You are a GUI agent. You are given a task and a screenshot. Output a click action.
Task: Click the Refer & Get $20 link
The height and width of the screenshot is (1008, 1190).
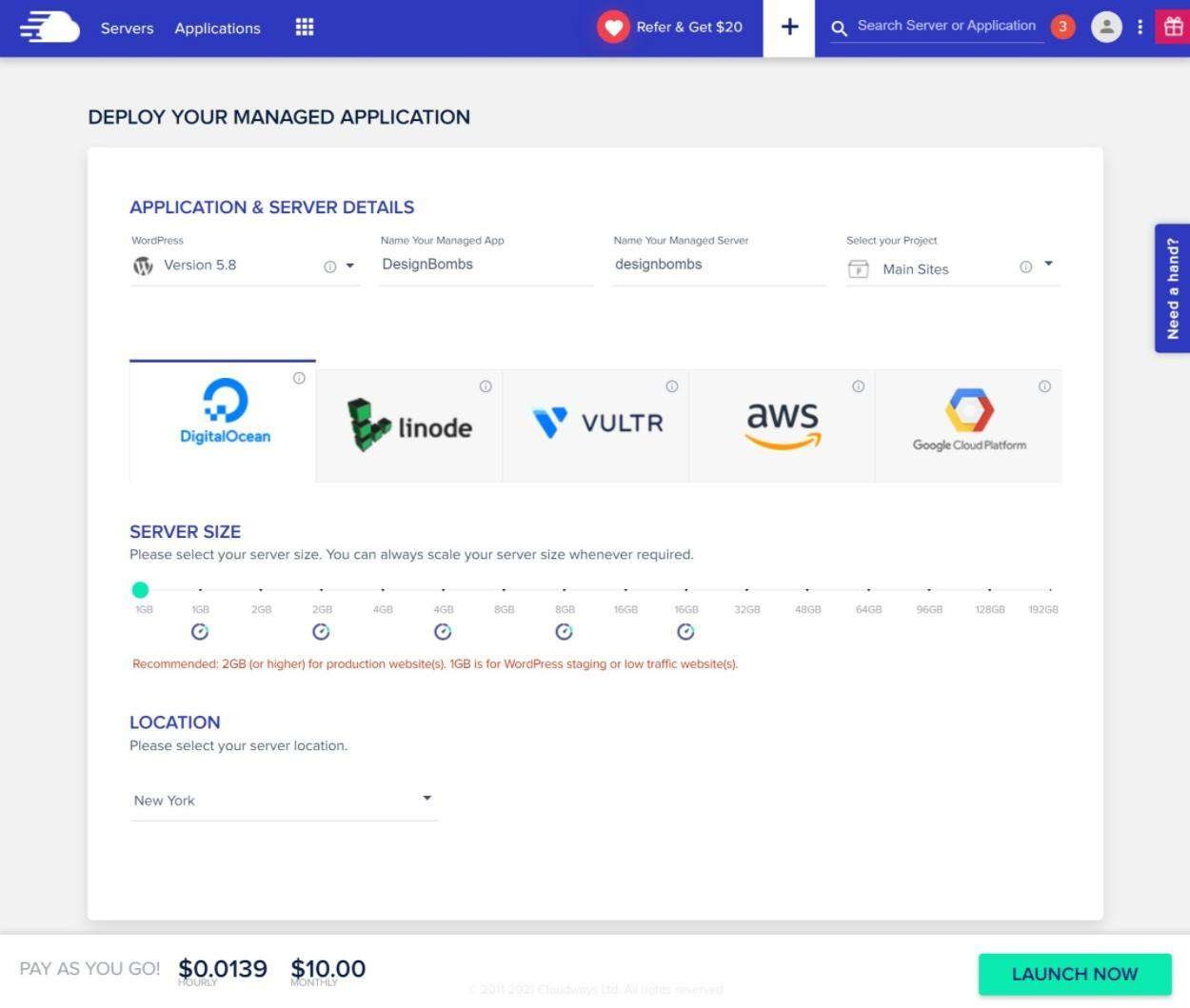point(688,27)
